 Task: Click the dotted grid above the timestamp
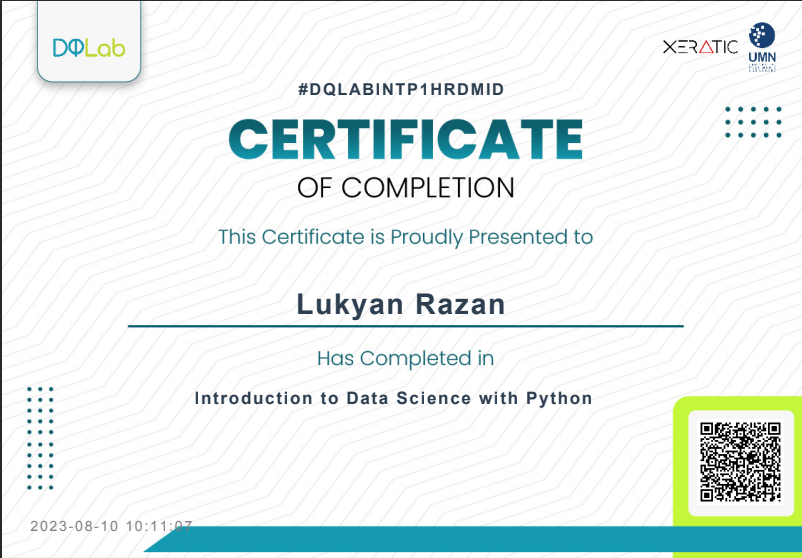point(40,439)
